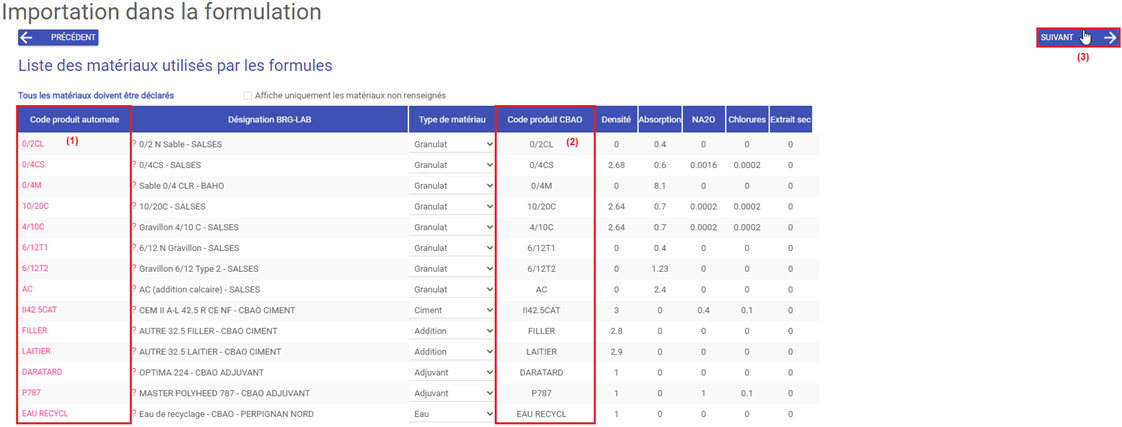Click the red question mark beside Sable 0/4 CLR

pyautogui.click(x=134, y=185)
